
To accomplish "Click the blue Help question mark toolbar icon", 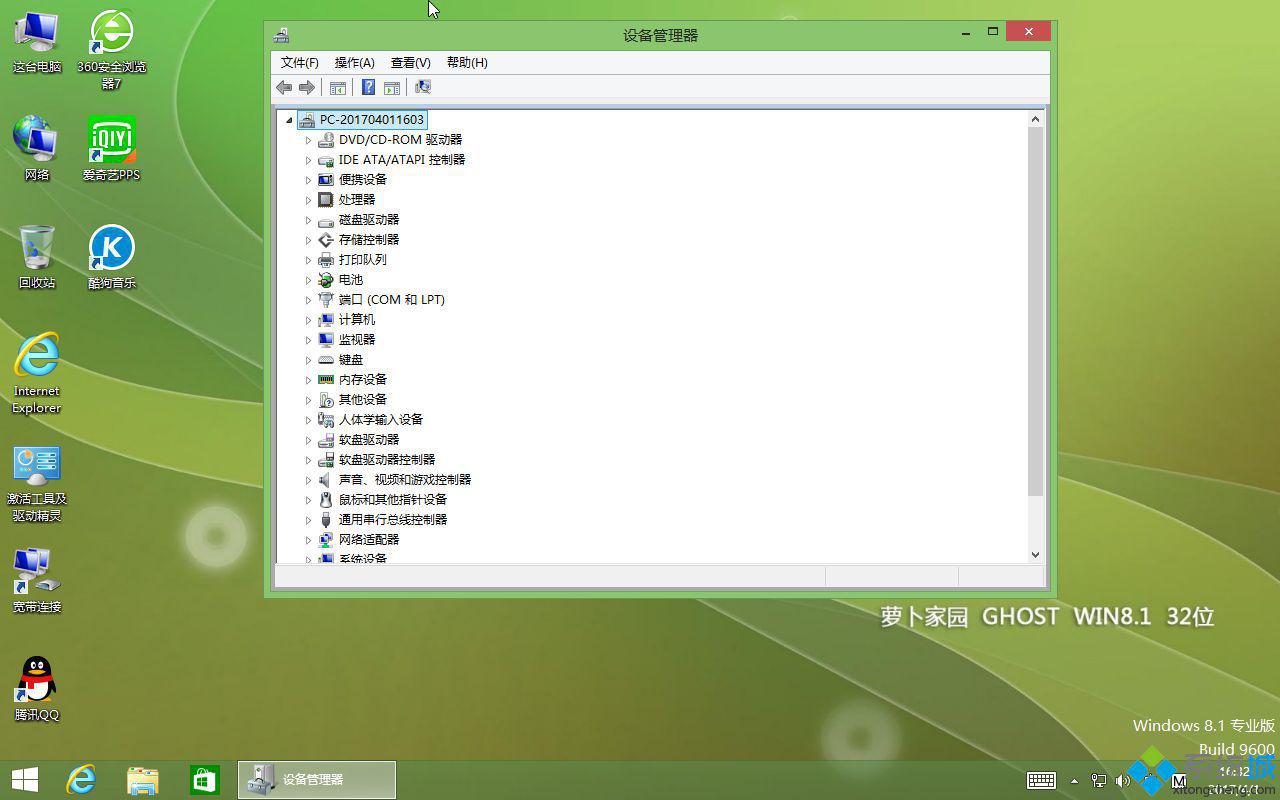I will coord(368,88).
